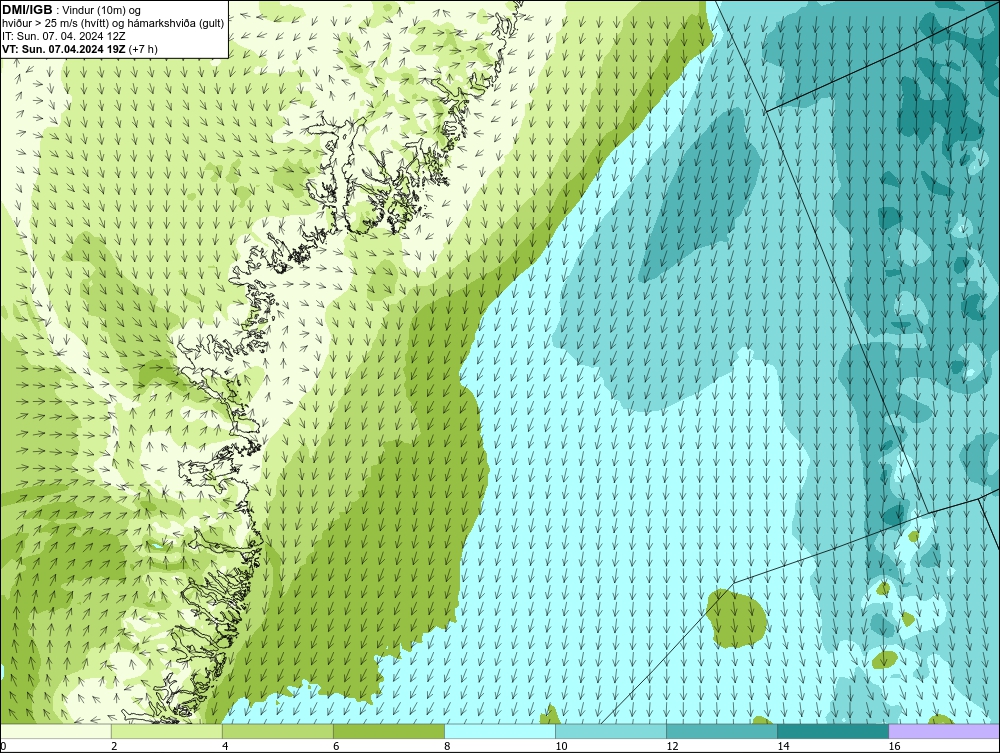The image size is (1000, 753).
Task: Click the 0-2 m/s palest legend swatch
Action: pos(56,731)
